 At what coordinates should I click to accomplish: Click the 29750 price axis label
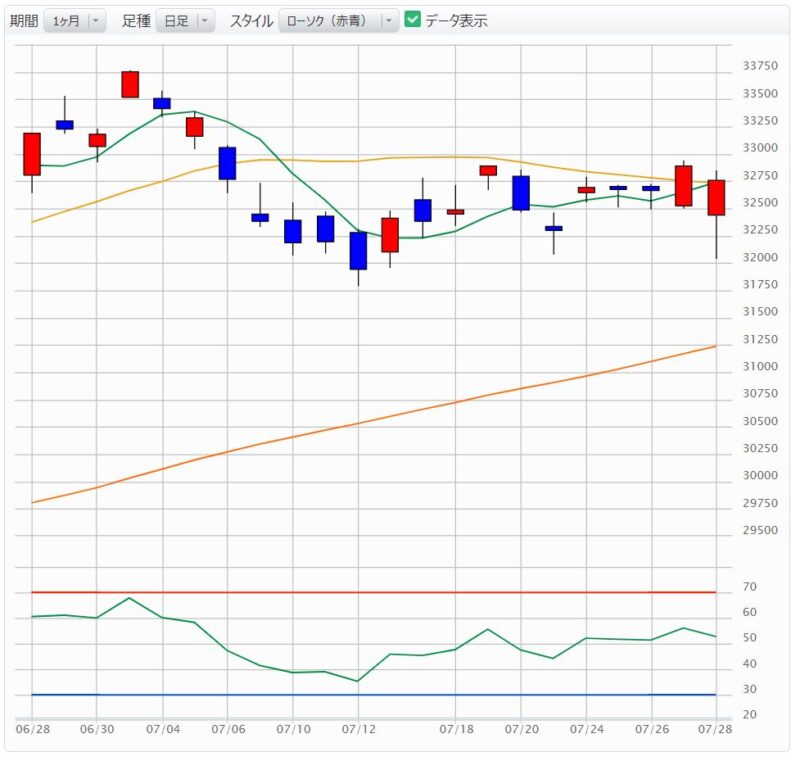[x=760, y=503]
